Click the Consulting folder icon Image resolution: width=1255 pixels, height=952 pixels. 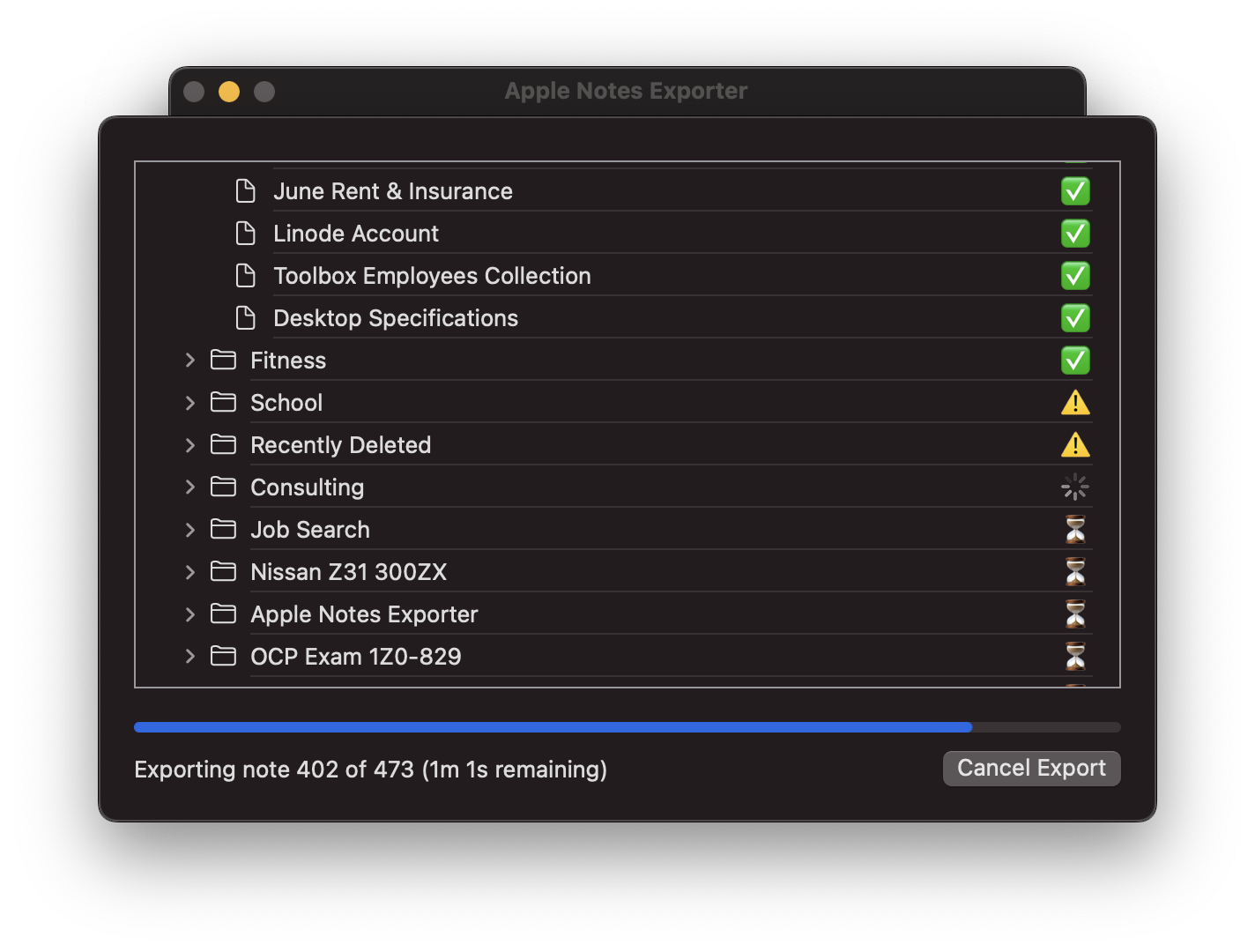[x=224, y=487]
